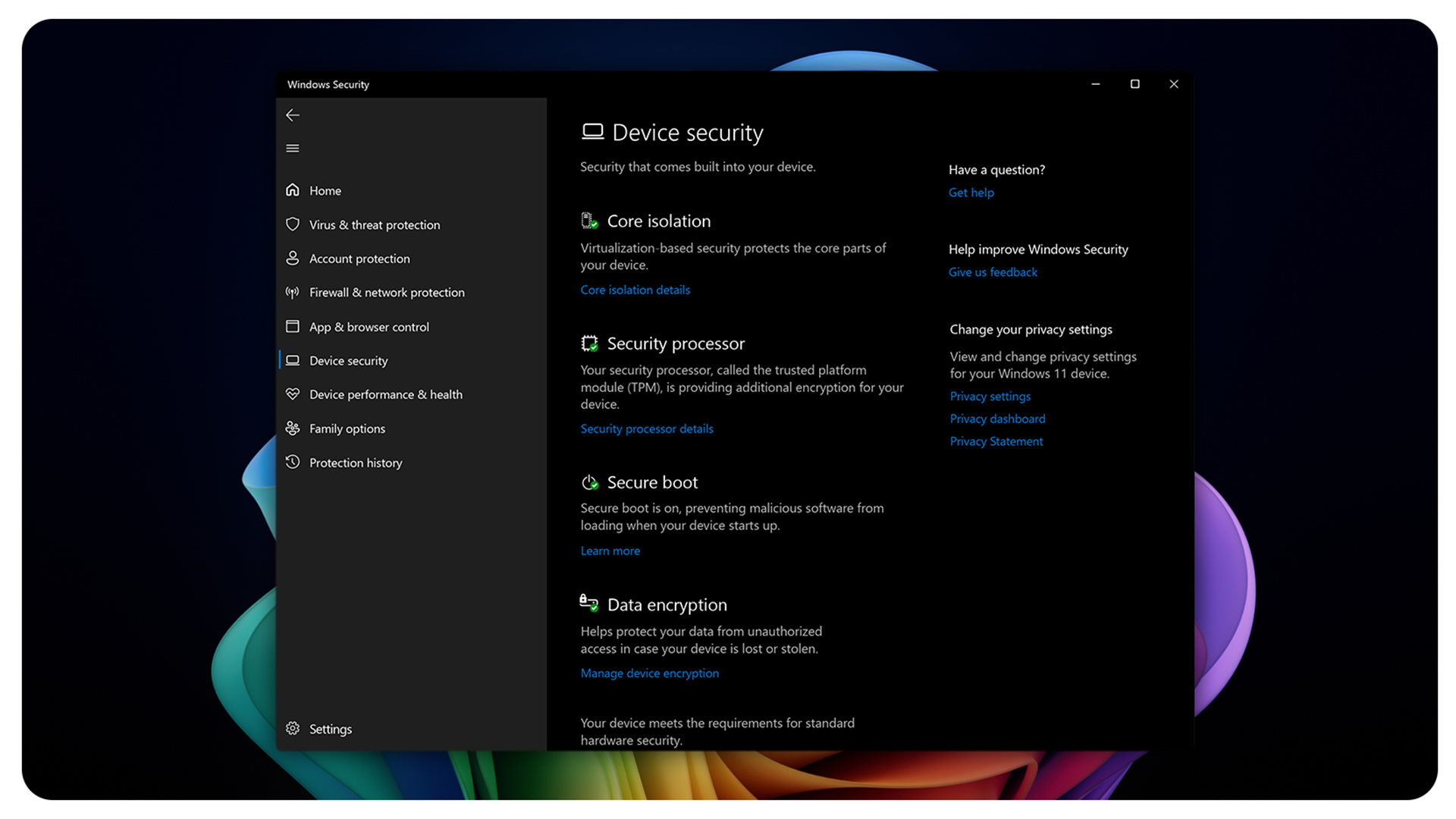Click the Family options people icon

(x=293, y=428)
